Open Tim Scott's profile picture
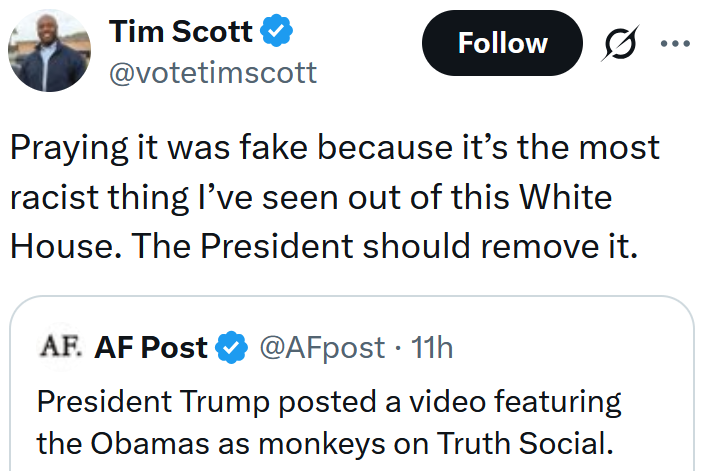This screenshot has width=705, height=471. (50, 50)
